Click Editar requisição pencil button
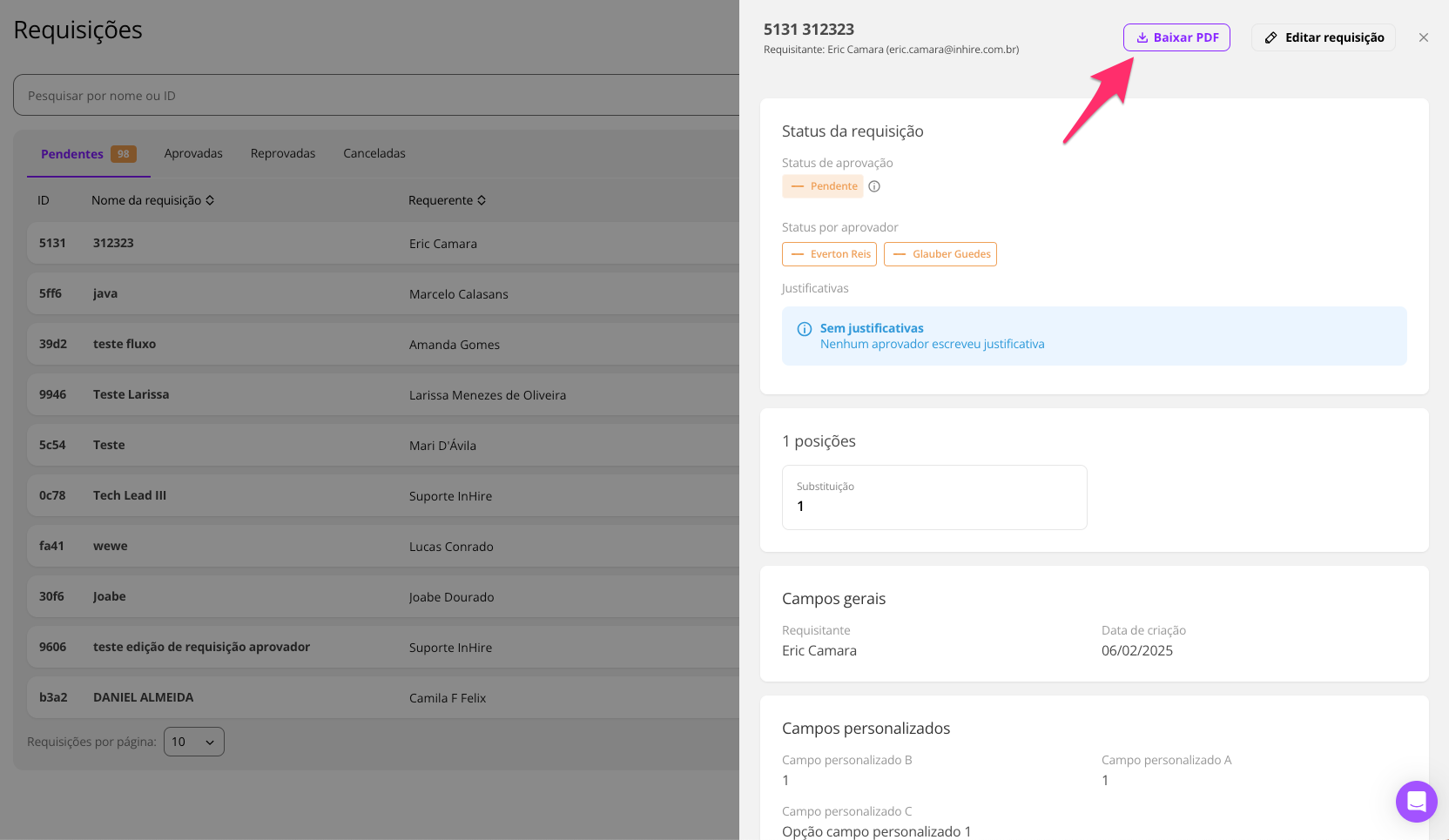The width and height of the screenshot is (1449, 840). [x=1324, y=37]
